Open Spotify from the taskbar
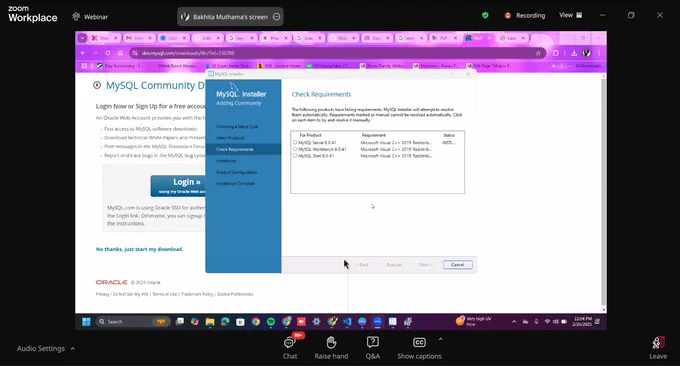 click(x=271, y=321)
